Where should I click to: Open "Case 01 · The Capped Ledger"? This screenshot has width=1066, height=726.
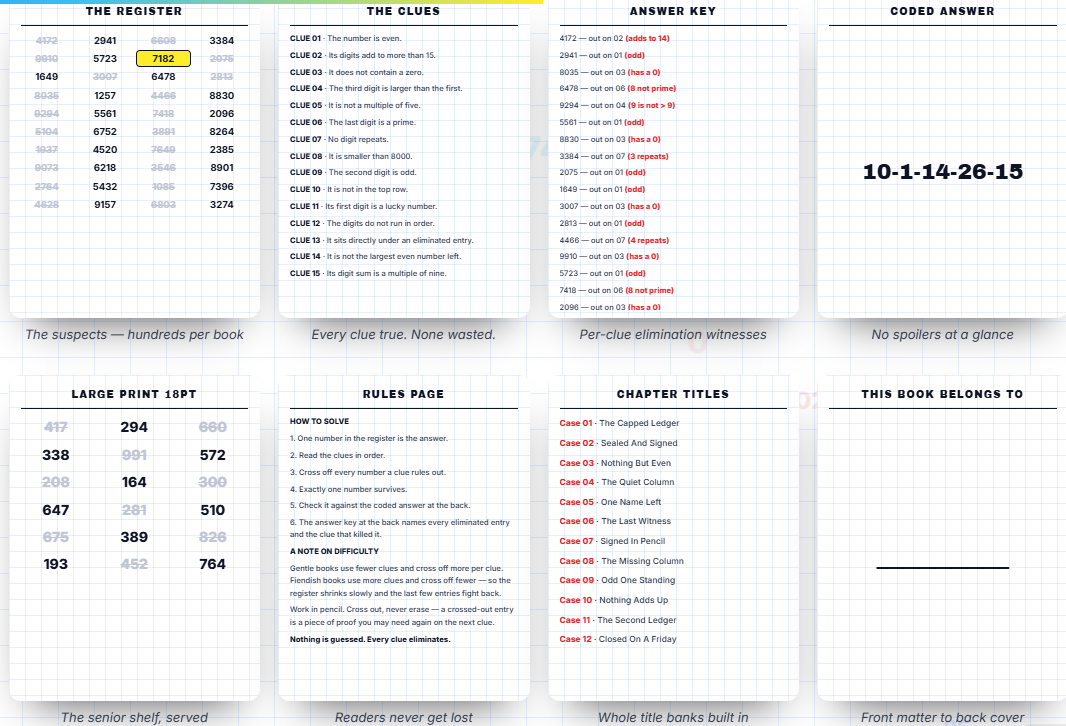[x=619, y=423]
